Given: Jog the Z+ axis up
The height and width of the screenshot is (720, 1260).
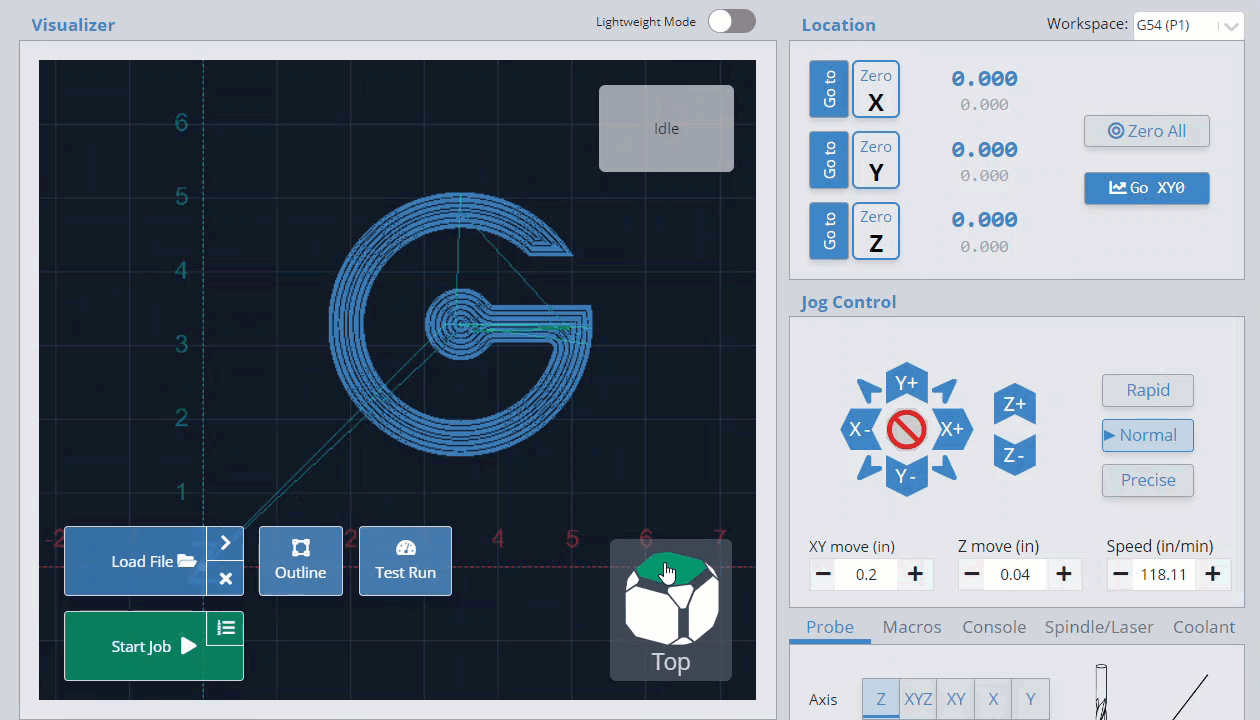Looking at the screenshot, I should [1015, 405].
